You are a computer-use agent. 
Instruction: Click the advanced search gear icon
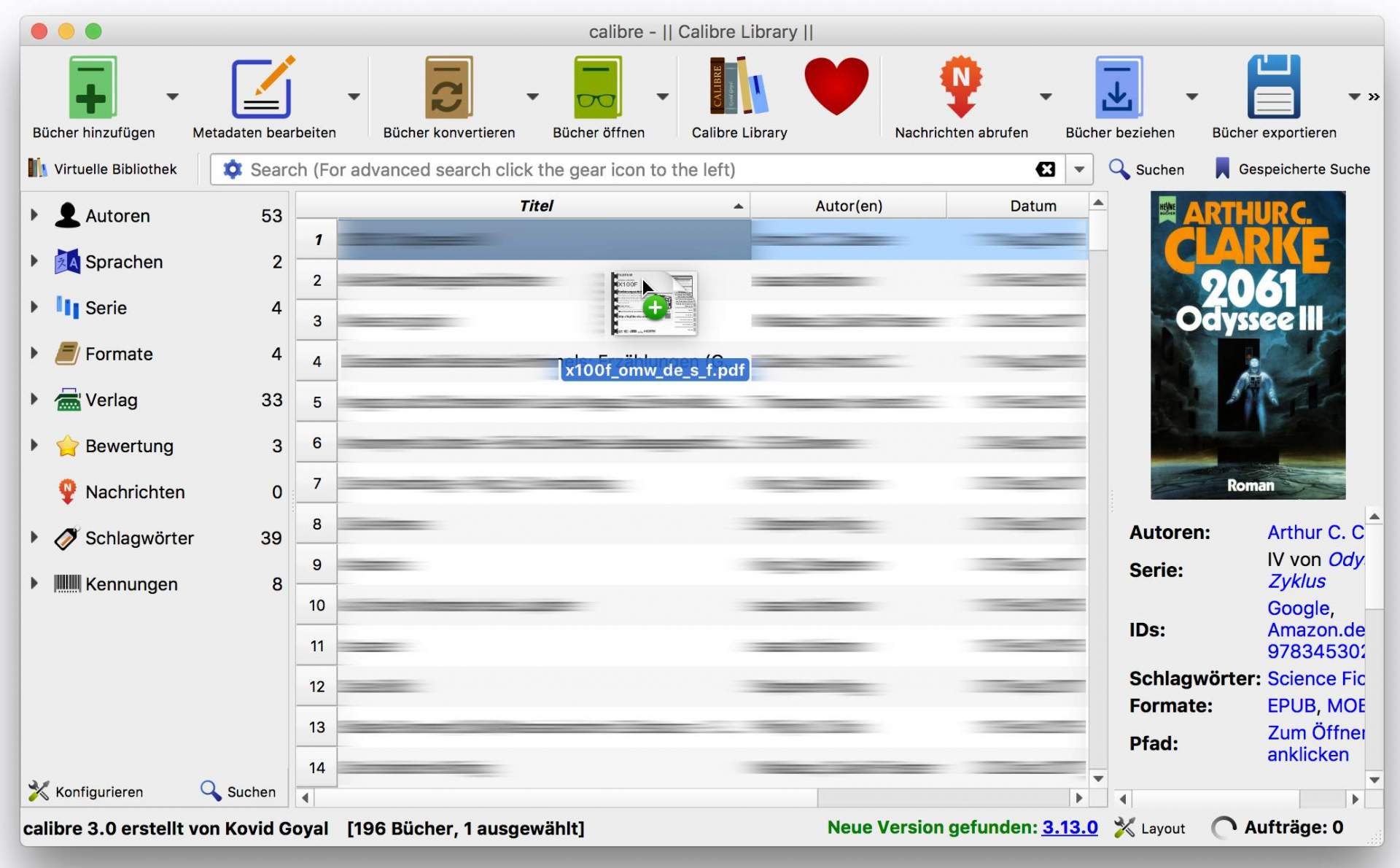232,169
